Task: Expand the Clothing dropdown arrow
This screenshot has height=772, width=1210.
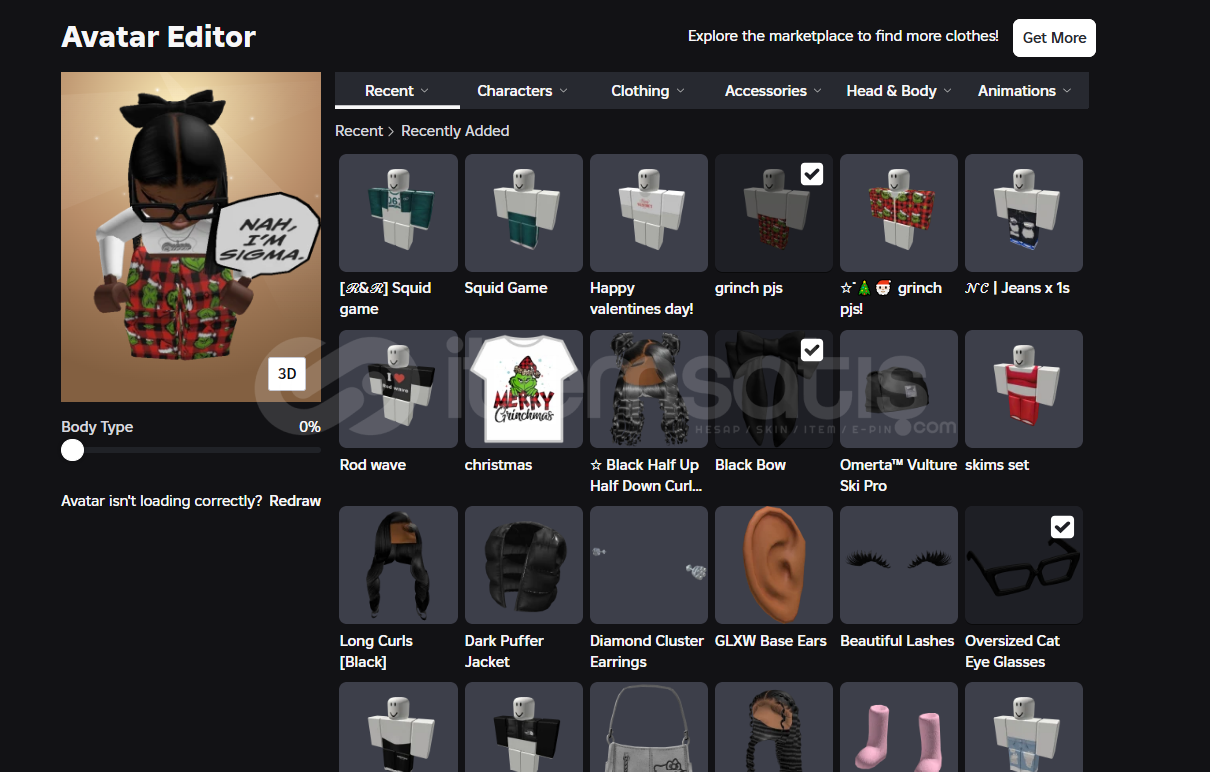Action: 681,90
